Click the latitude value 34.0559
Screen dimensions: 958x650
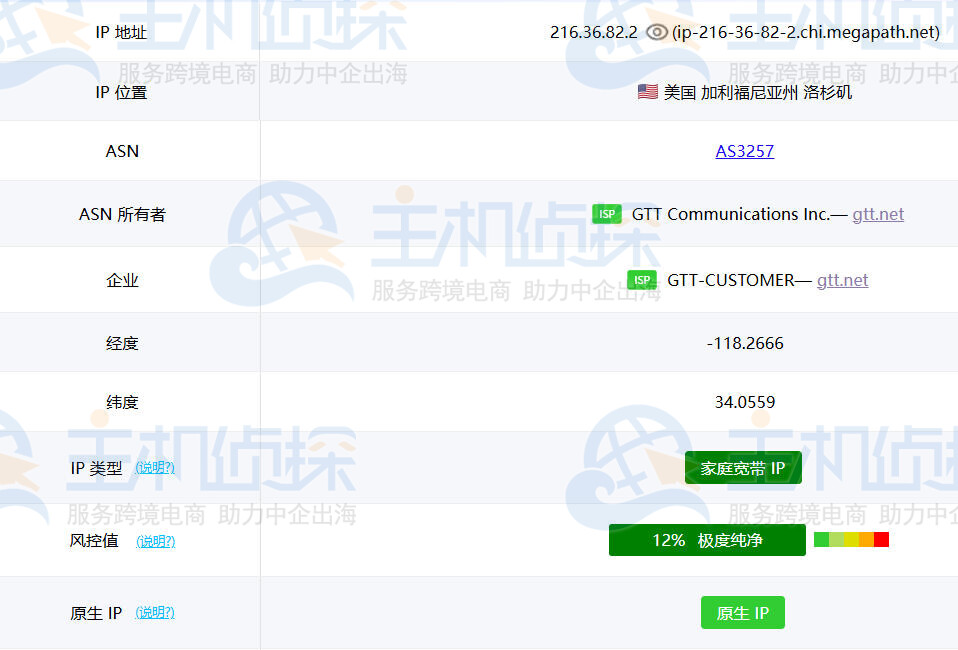coord(744,402)
